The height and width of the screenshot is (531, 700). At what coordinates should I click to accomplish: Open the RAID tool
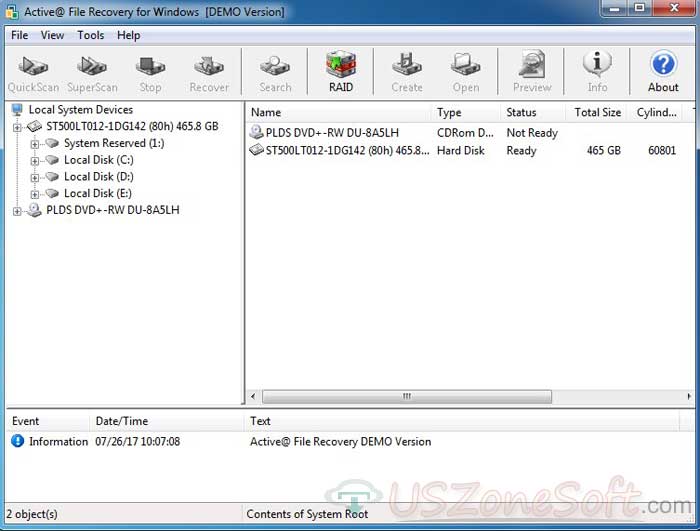(x=341, y=73)
